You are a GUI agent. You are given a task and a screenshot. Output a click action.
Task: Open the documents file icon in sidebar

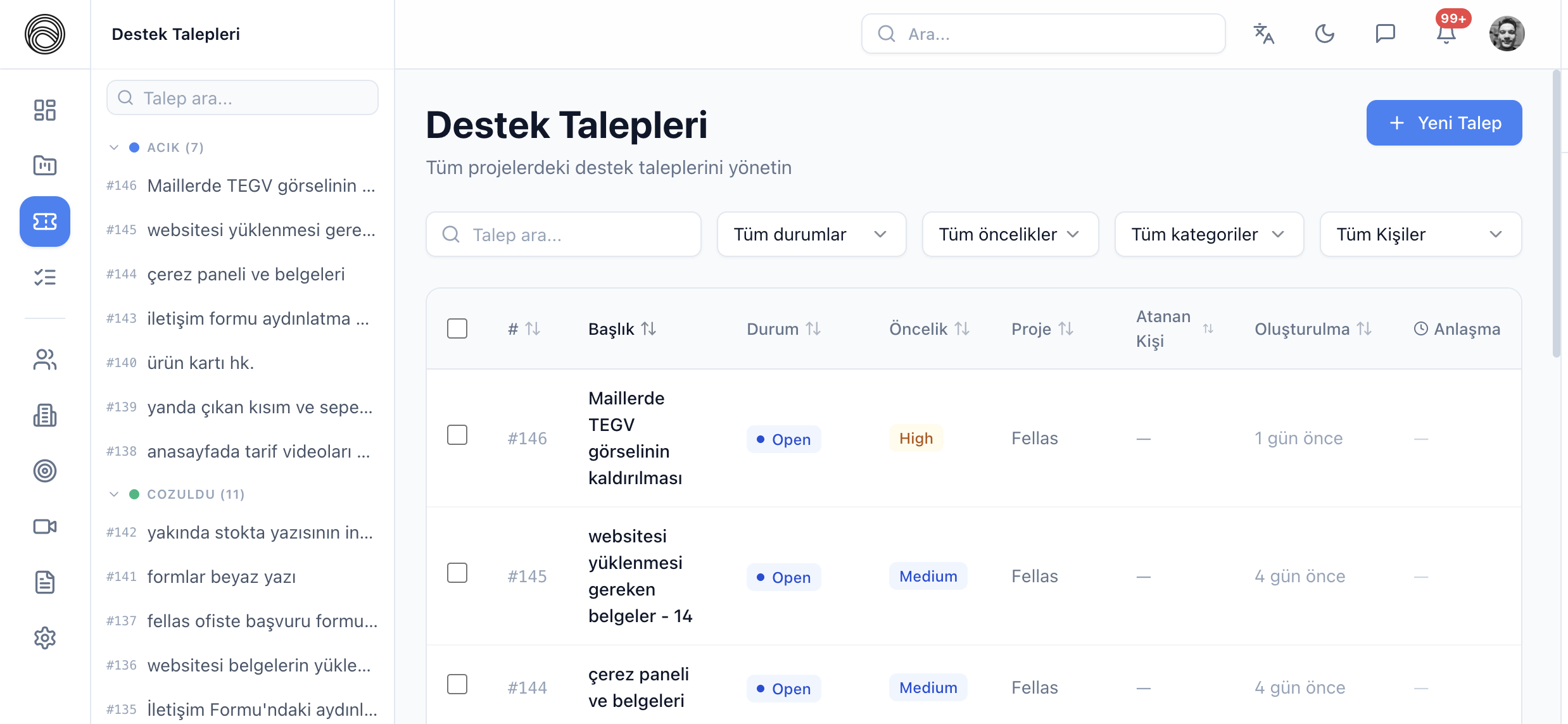click(45, 582)
